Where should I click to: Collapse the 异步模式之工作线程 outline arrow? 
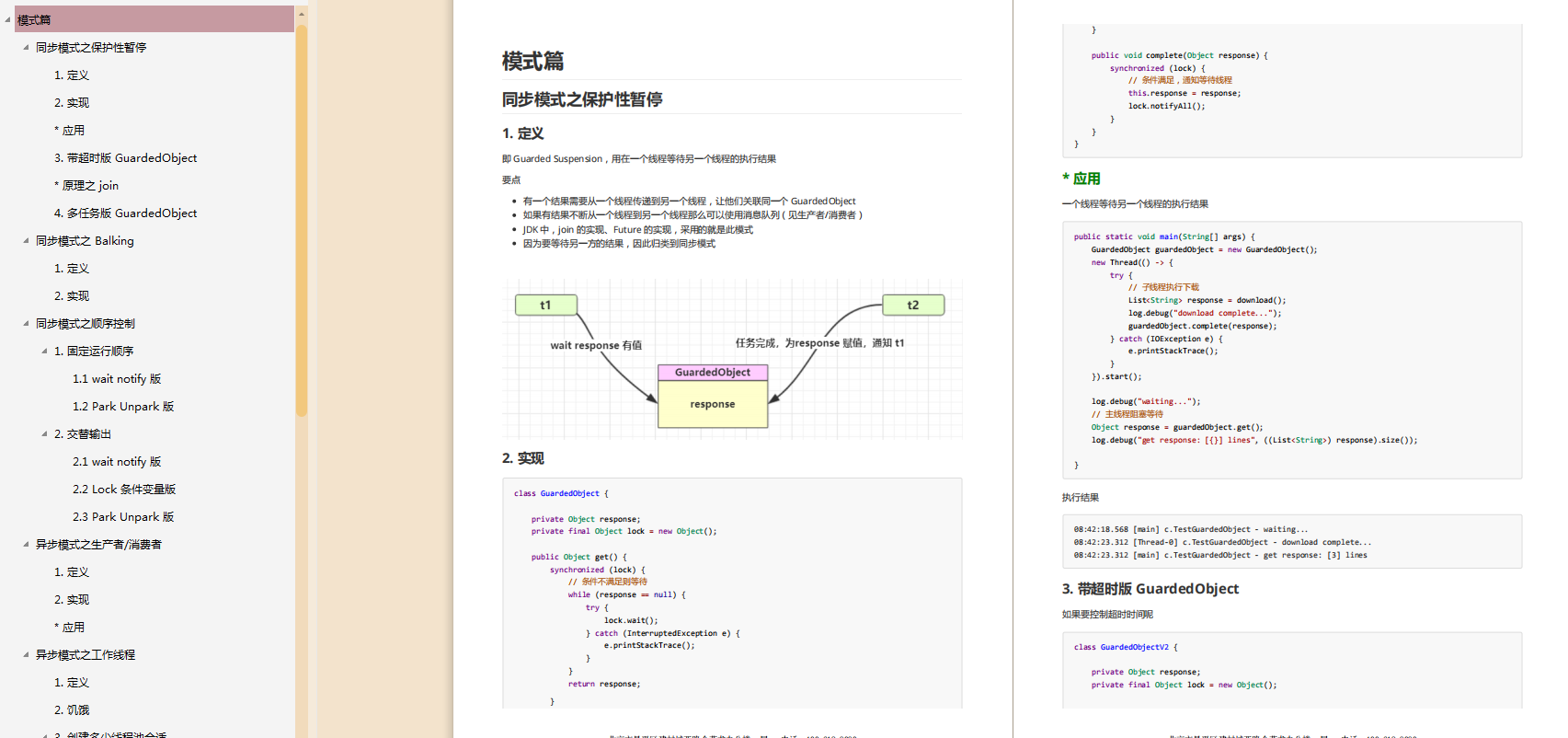(26, 654)
